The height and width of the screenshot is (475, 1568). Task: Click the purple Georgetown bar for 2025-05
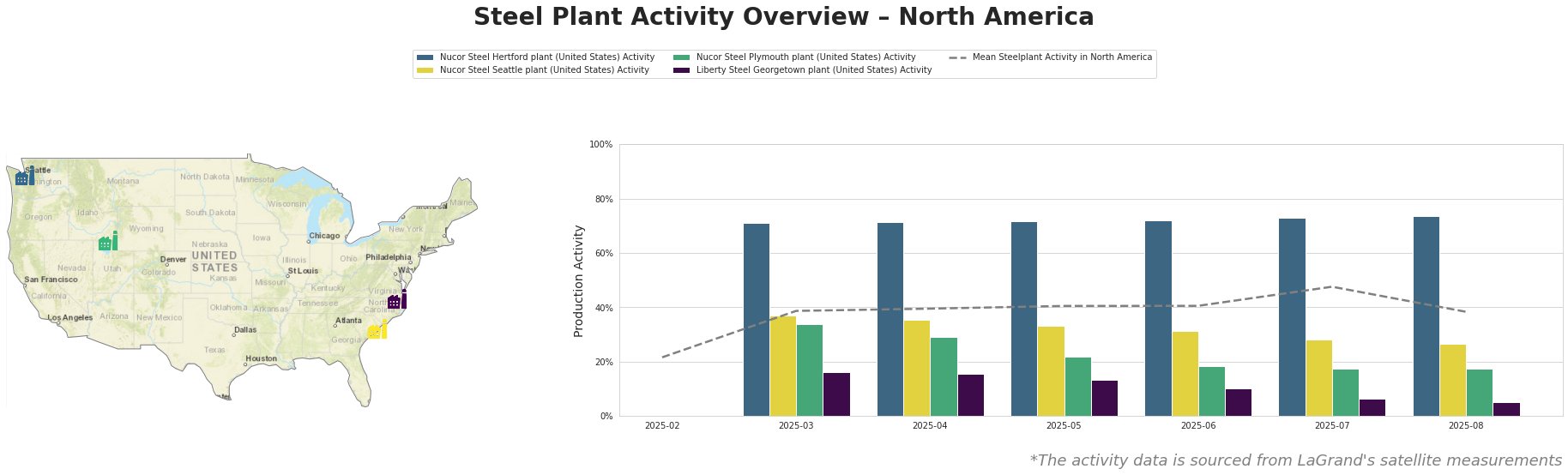[x=1104, y=398]
